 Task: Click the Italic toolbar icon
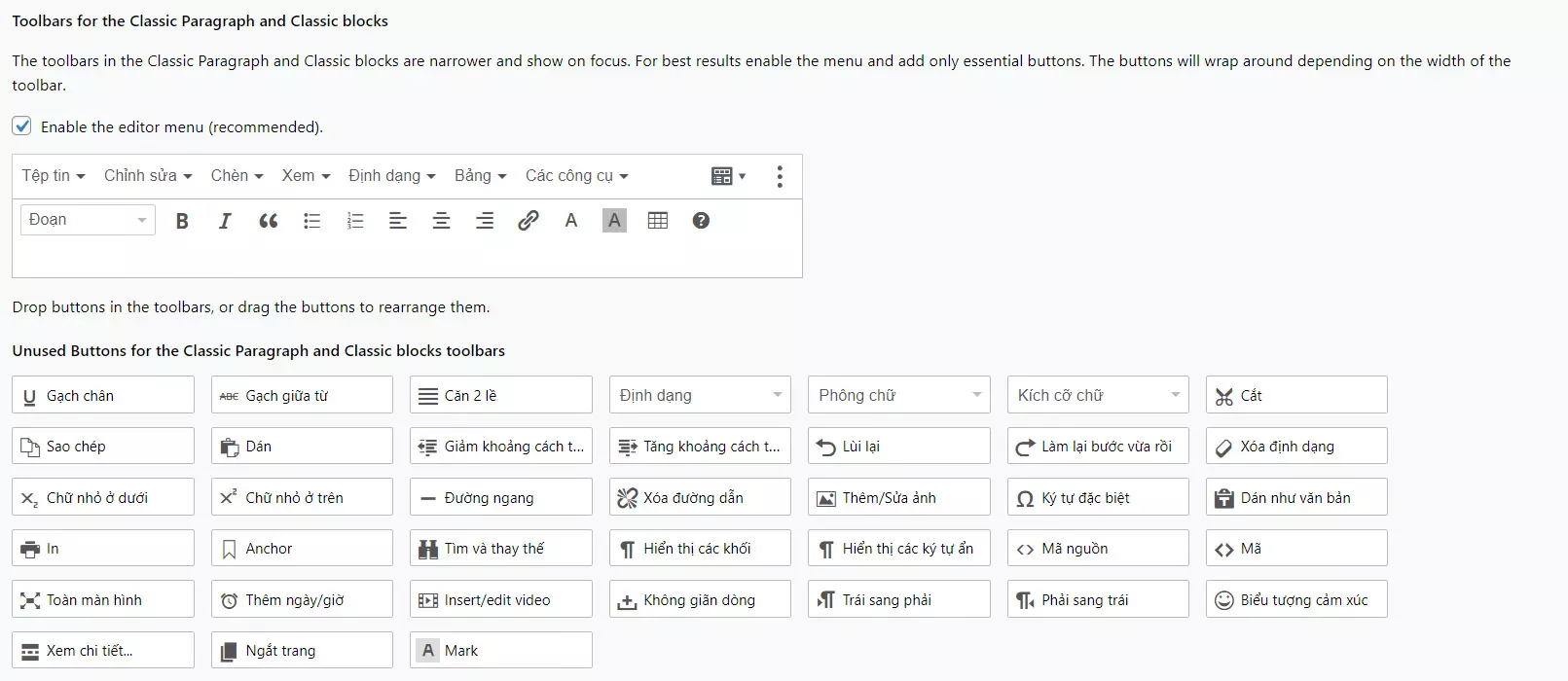tap(225, 221)
